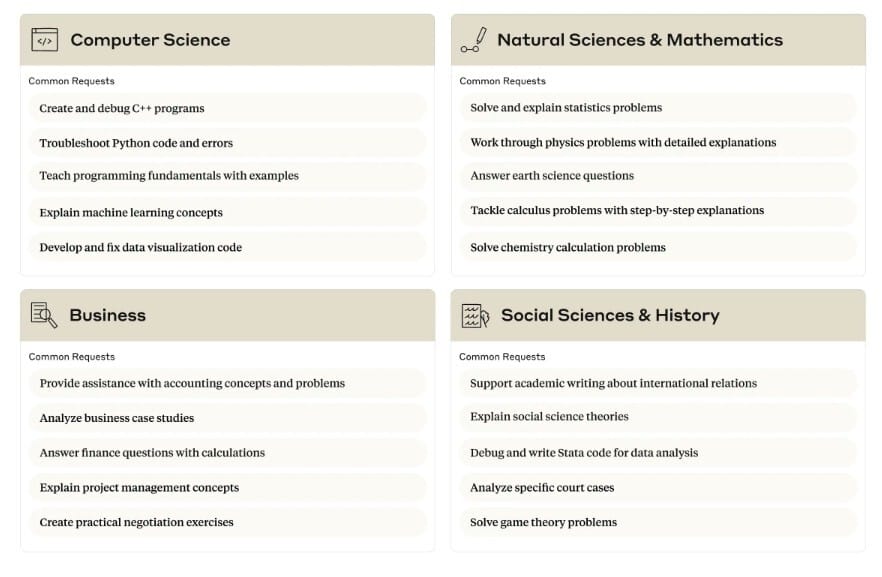This screenshot has width=882, height=577.
Task: Pick 'Analyze business case studies'
Action: [x=117, y=418]
